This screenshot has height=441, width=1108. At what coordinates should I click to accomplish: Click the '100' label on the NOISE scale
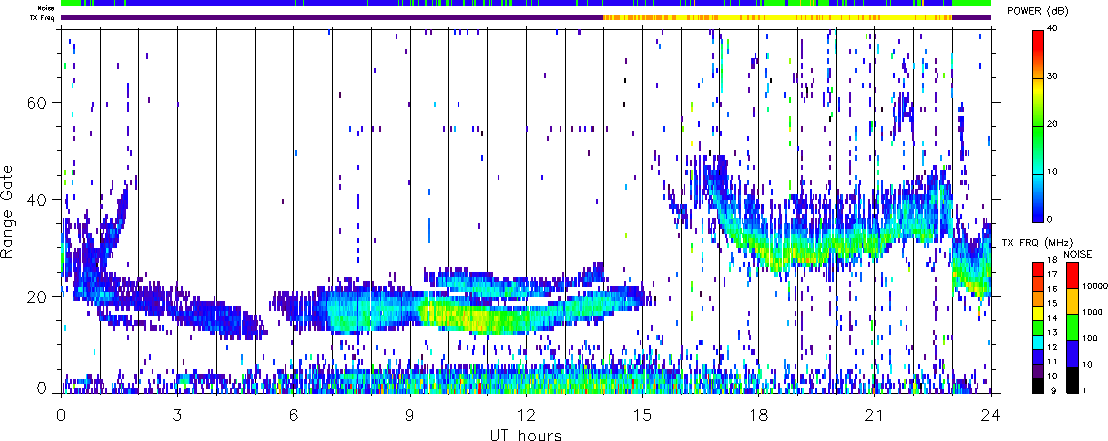pos(1088,338)
